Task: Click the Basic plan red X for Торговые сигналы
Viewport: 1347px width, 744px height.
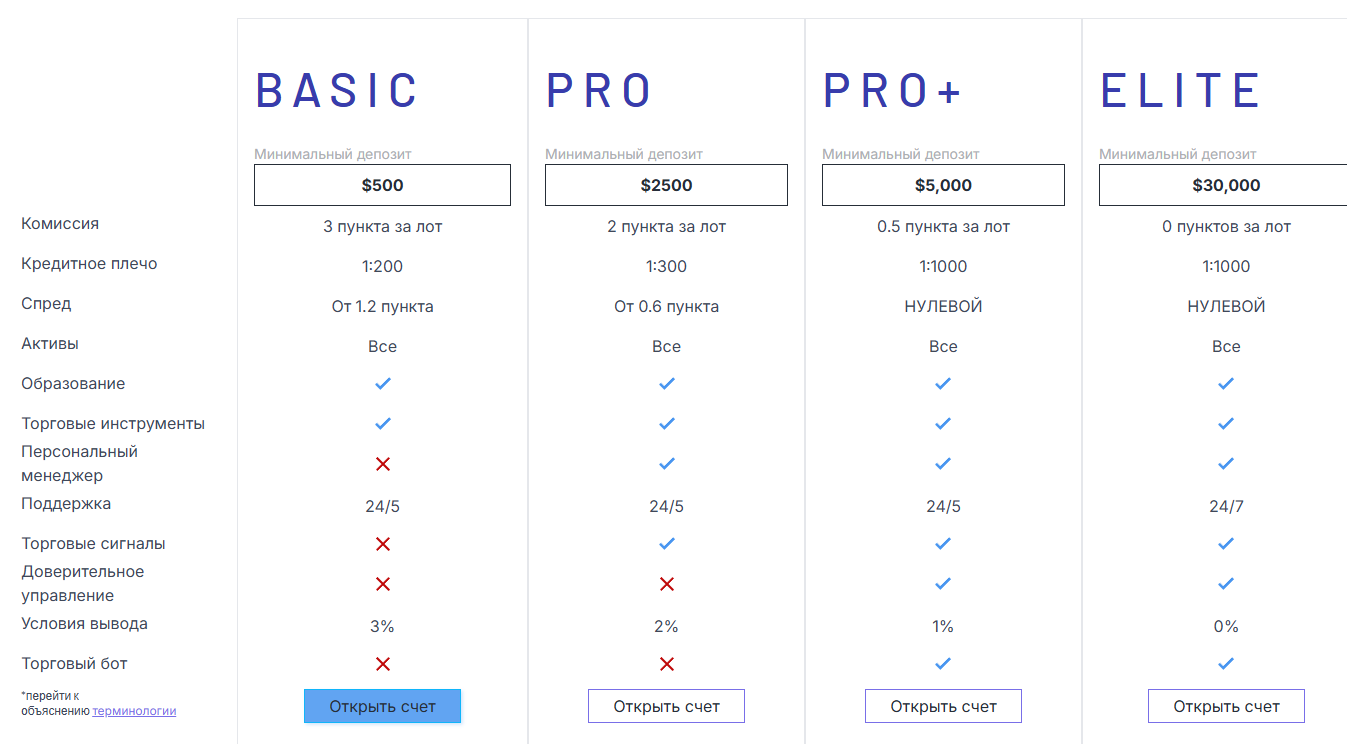Action: [x=382, y=544]
